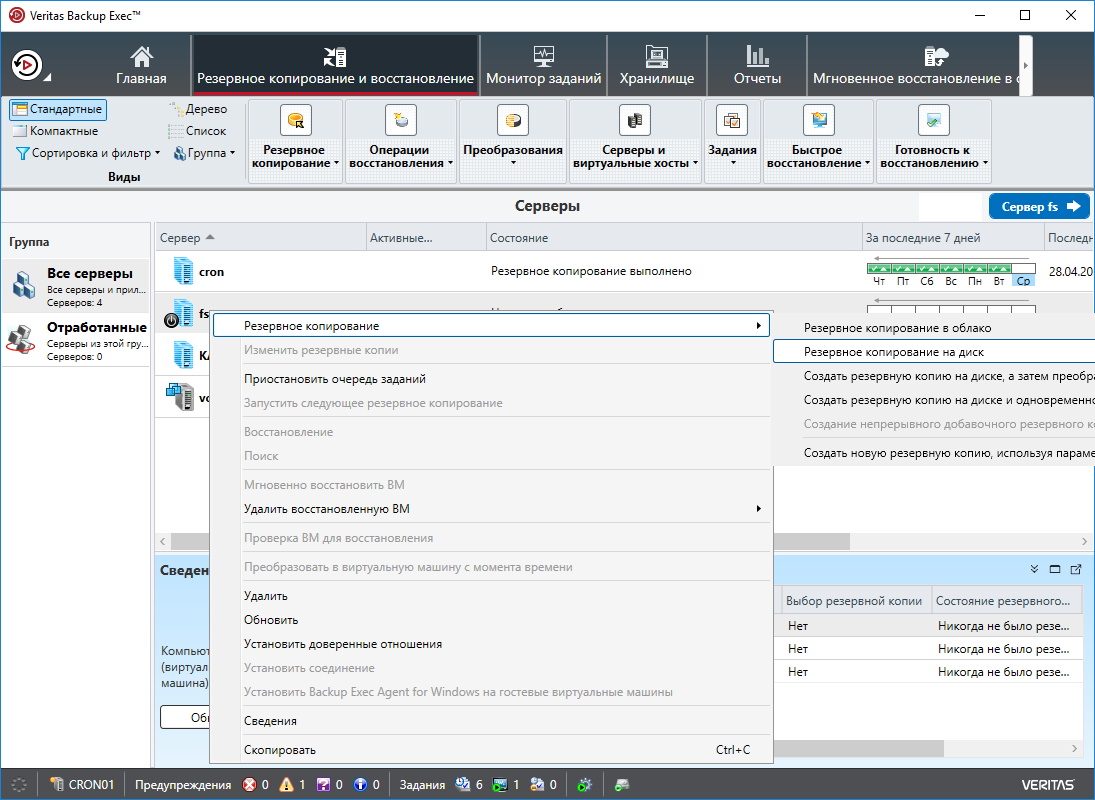Click cron's 7-day backup status bar
1095x800 pixels.
[x=951, y=269]
